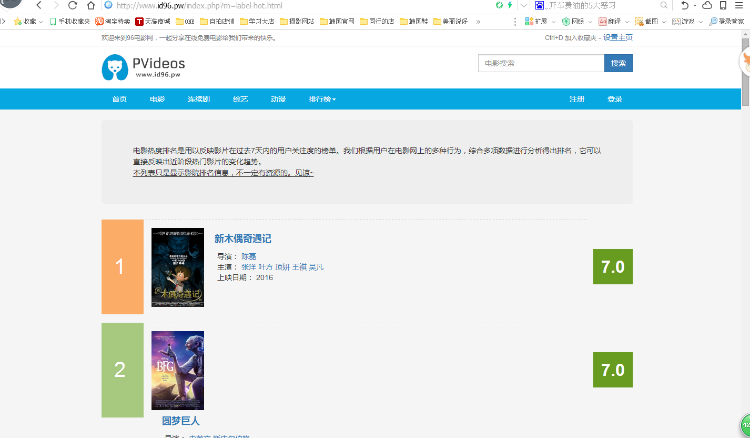This screenshot has width=750, height=438.
Task: Click the magnifier icon in browser search box
Action: pos(663,5)
